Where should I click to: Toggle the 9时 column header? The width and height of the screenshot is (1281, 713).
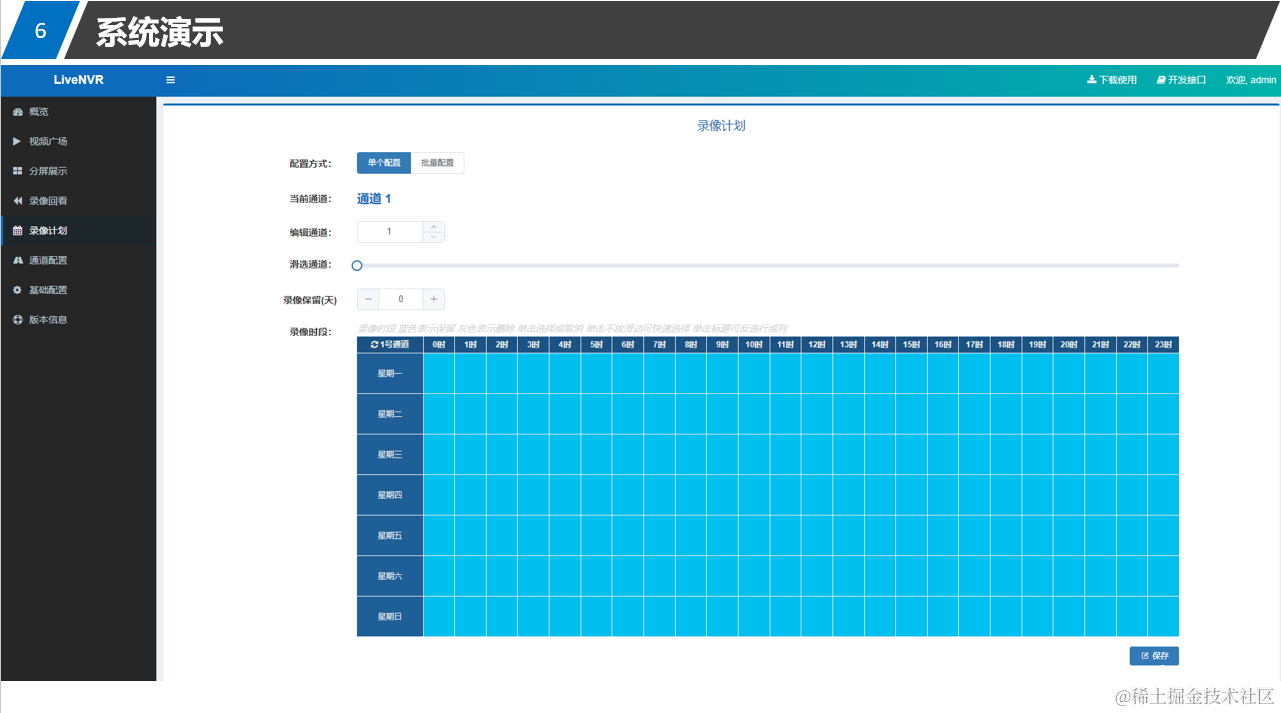coord(722,344)
